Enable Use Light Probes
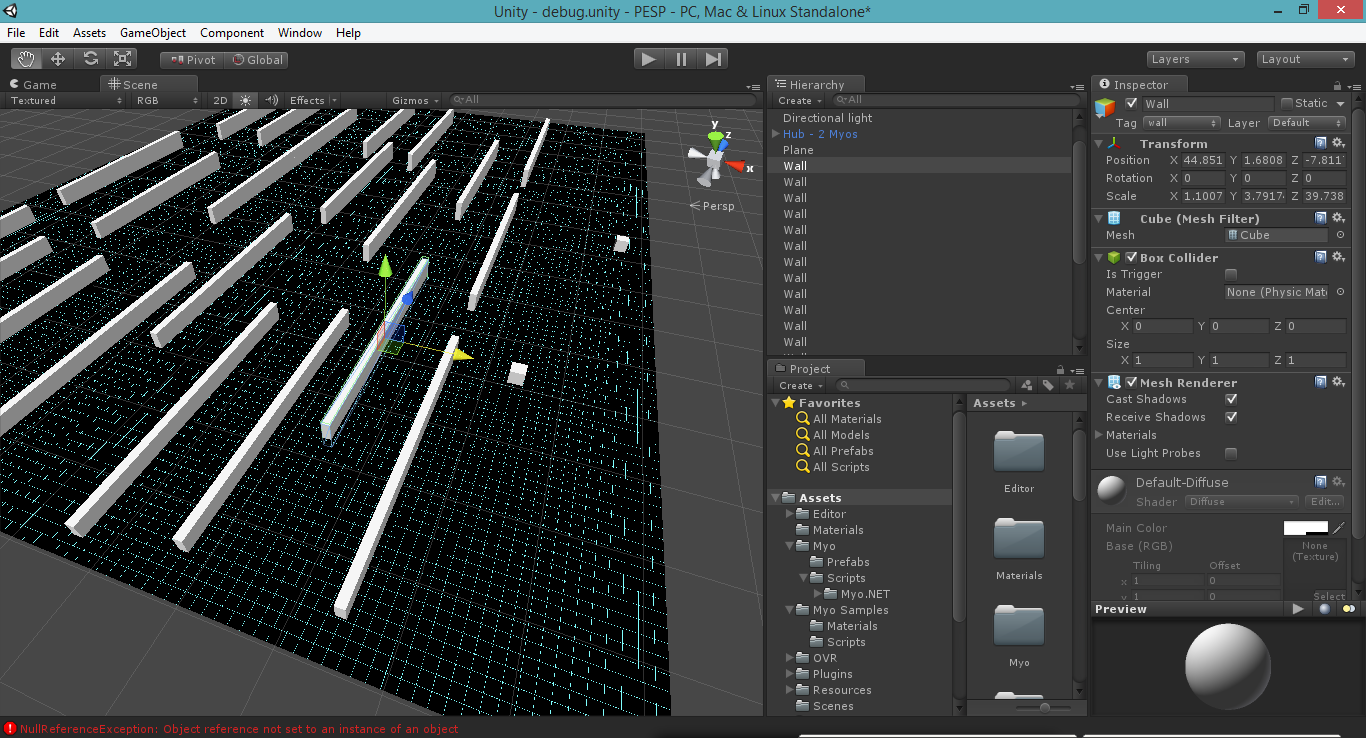 click(x=1231, y=453)
